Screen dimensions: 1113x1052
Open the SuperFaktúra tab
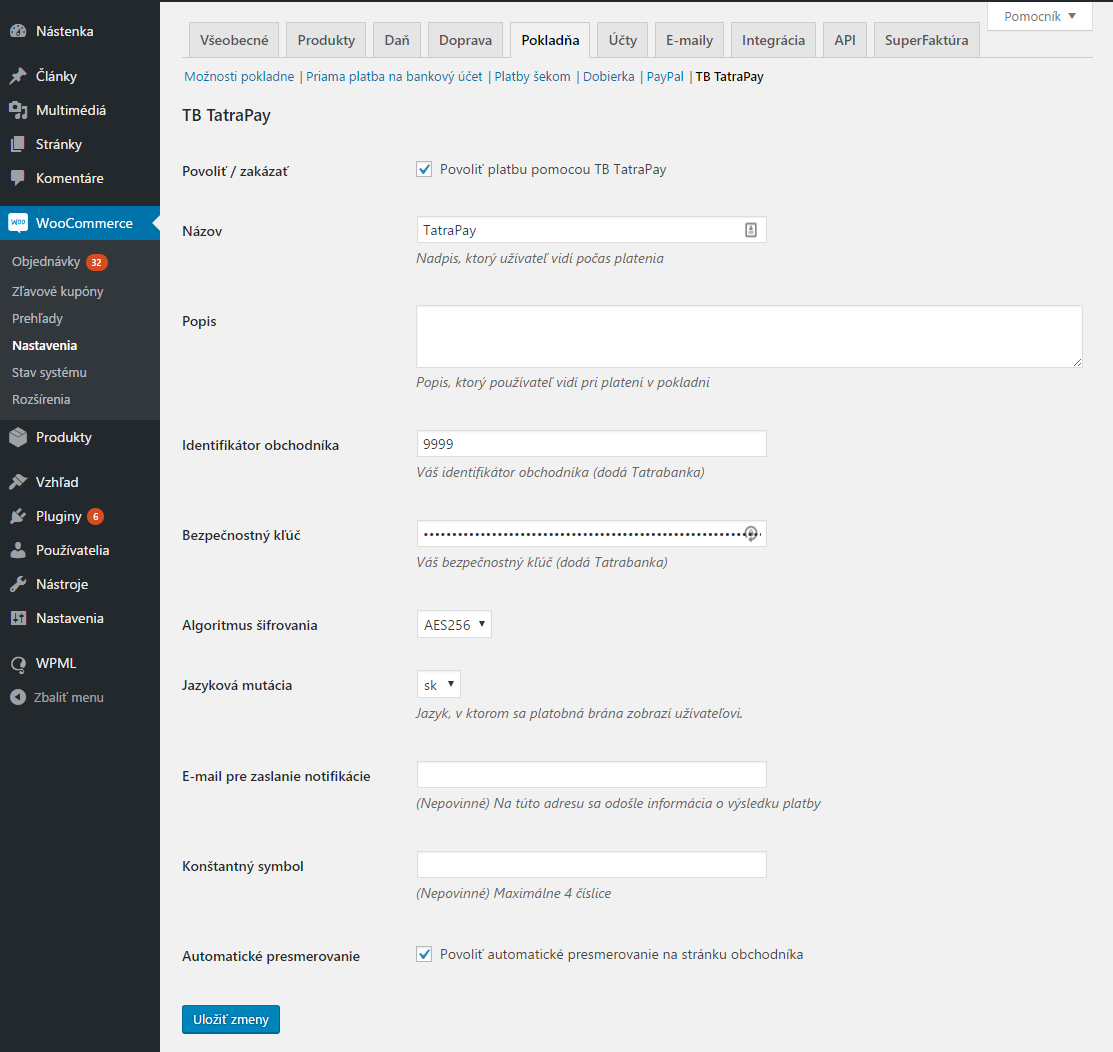click(x=926, y=40)
